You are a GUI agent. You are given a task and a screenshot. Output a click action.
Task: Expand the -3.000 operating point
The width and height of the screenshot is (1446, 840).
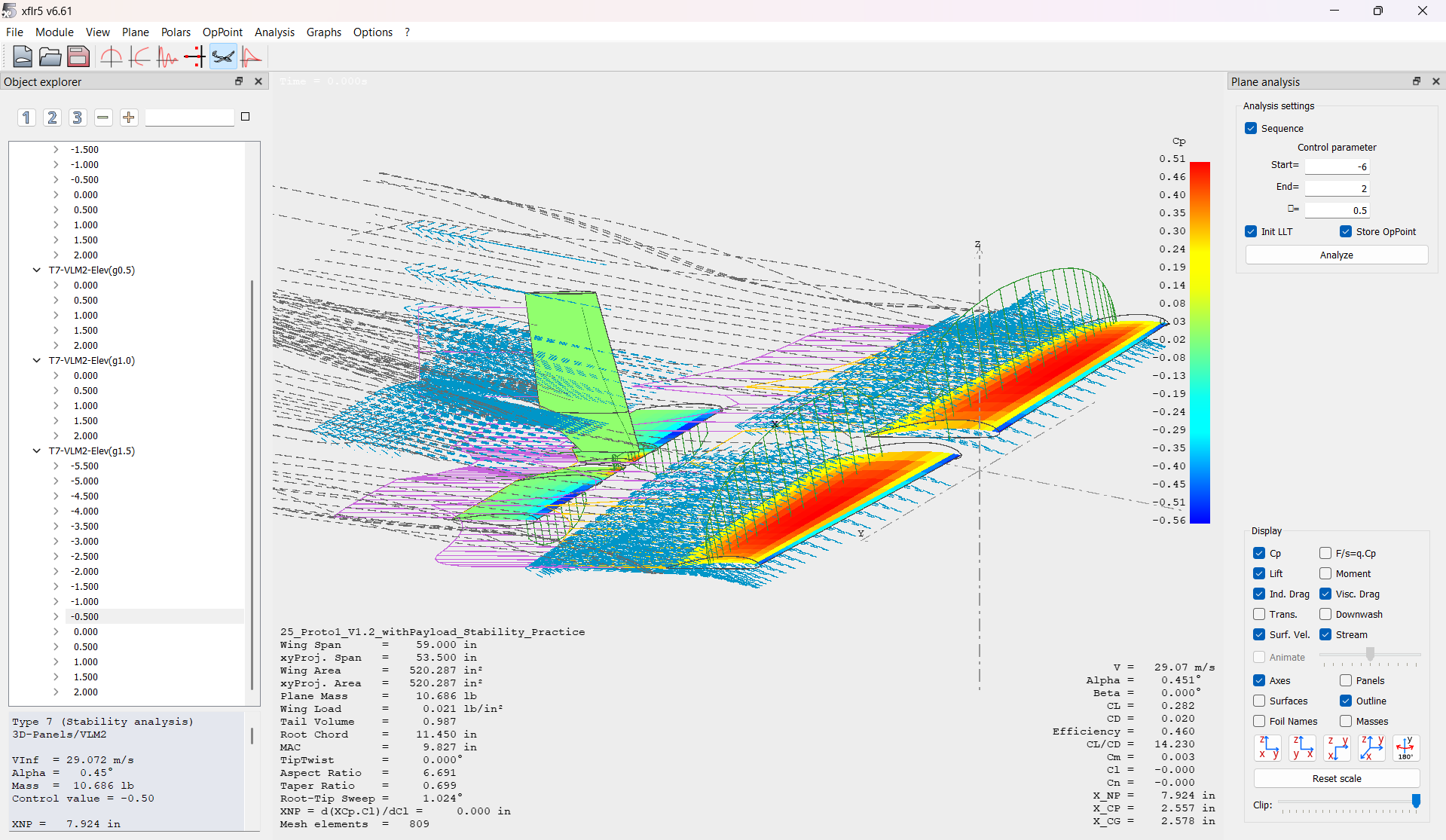click(x=56, y=541)
